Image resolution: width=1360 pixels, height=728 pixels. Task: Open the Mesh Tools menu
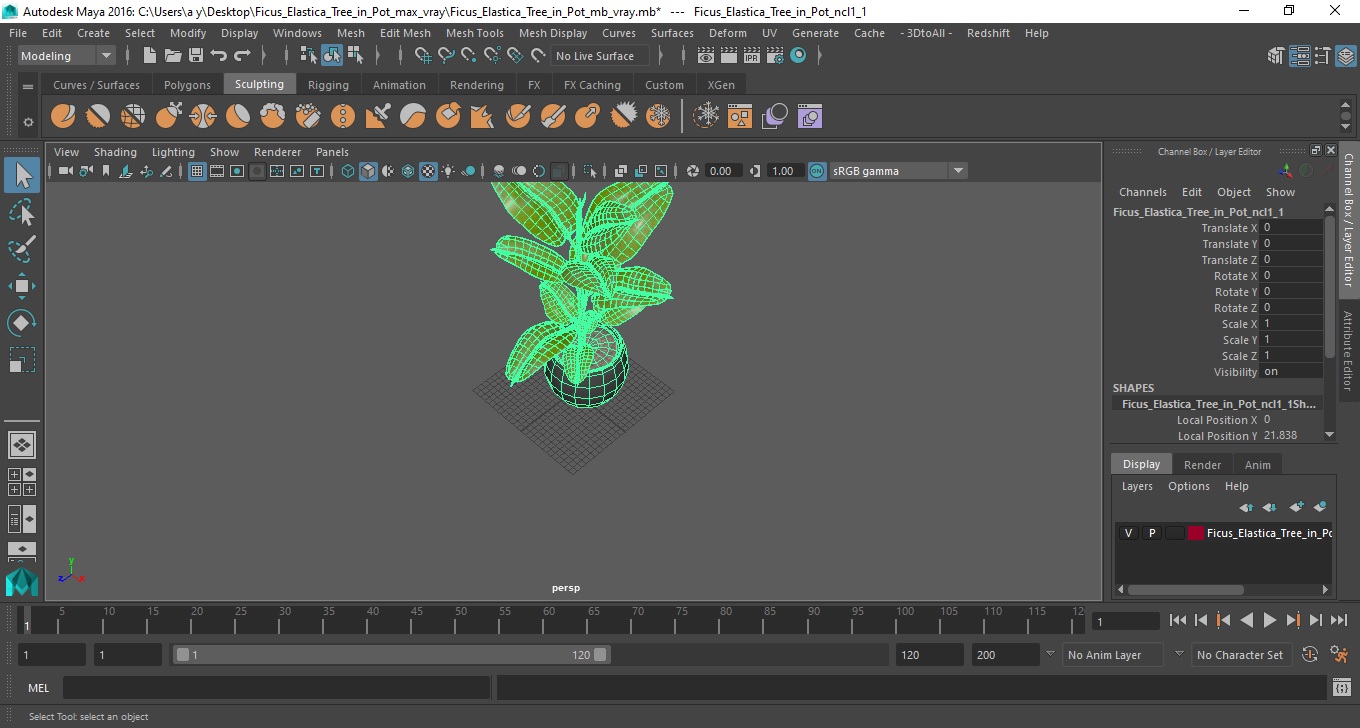coord(474,33)
